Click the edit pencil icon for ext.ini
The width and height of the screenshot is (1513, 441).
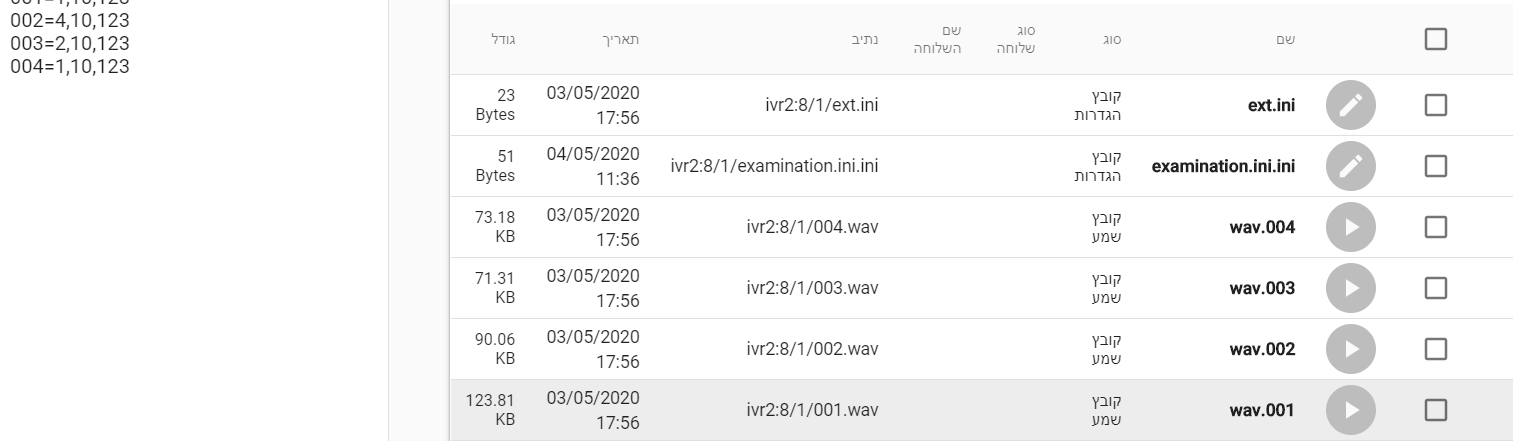coord(1351,105)
